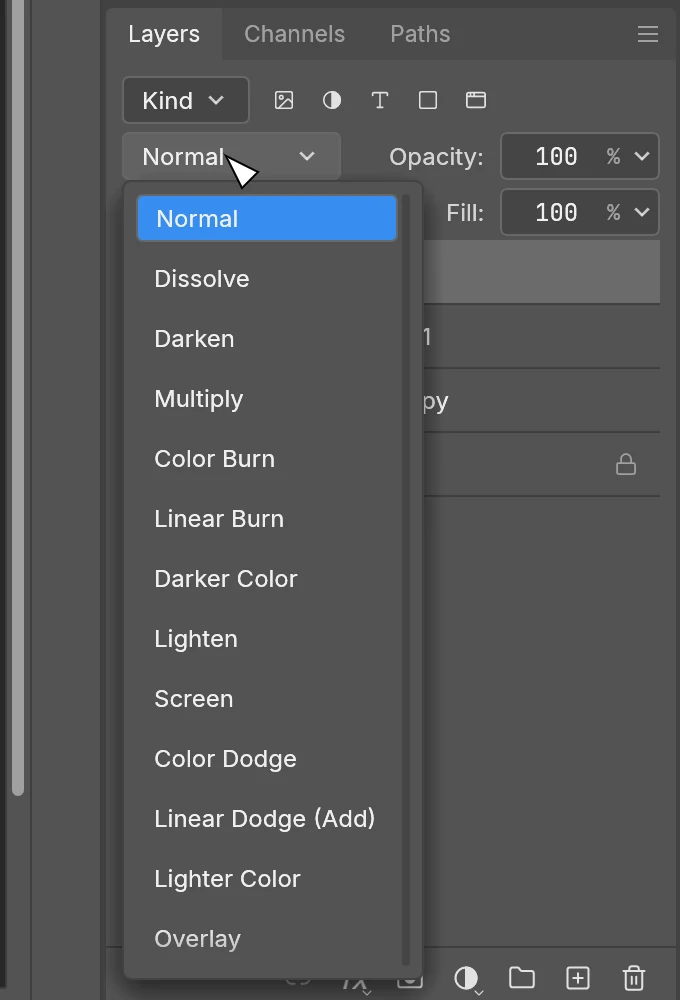This screenshot has width=680, height=1000.
Task: Choose the Color Dodge blend mode
Action: (267, 758)
